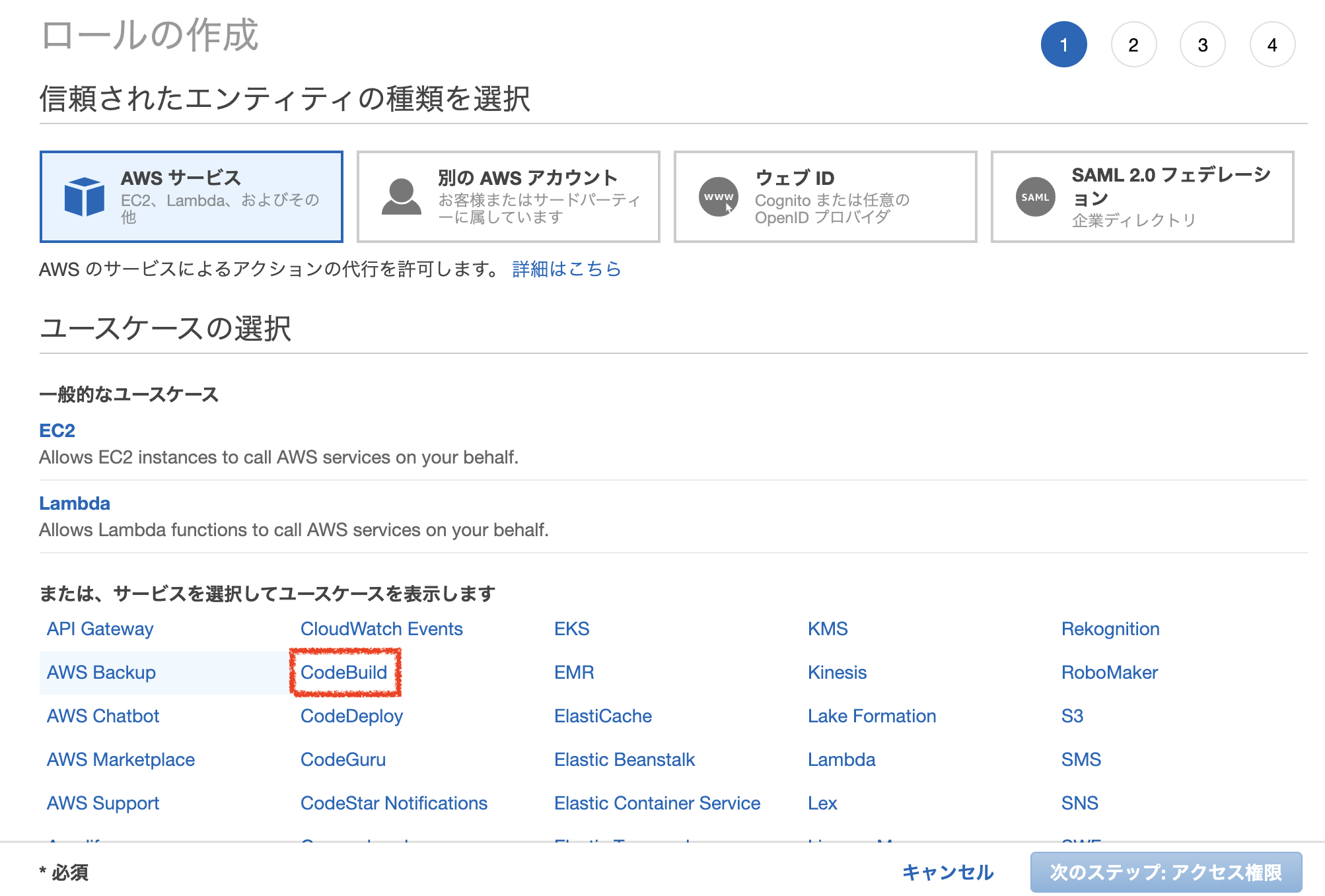Viewport: 1325px width, 896px height.
Task: Go to step 2 in the wizard
Action: pos(1133,44)
